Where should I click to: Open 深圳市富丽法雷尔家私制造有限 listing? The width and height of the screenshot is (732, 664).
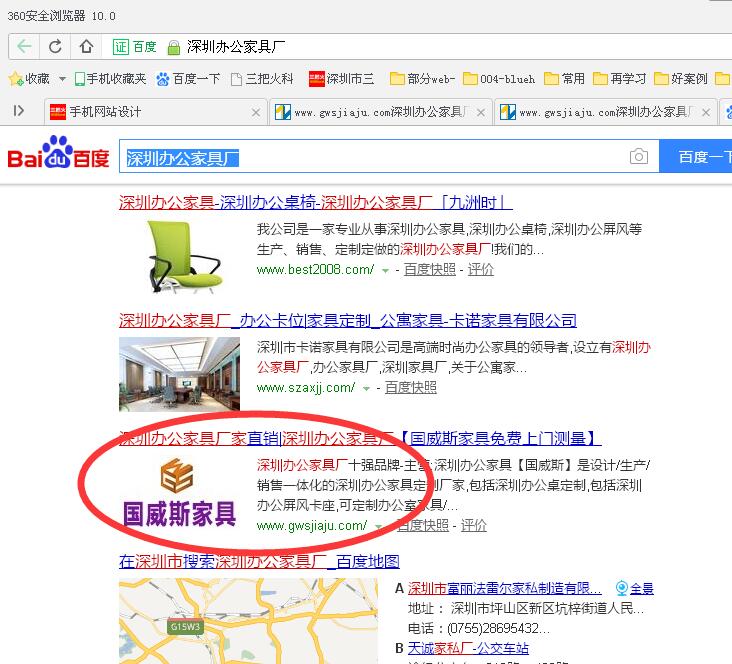(504, 588)
